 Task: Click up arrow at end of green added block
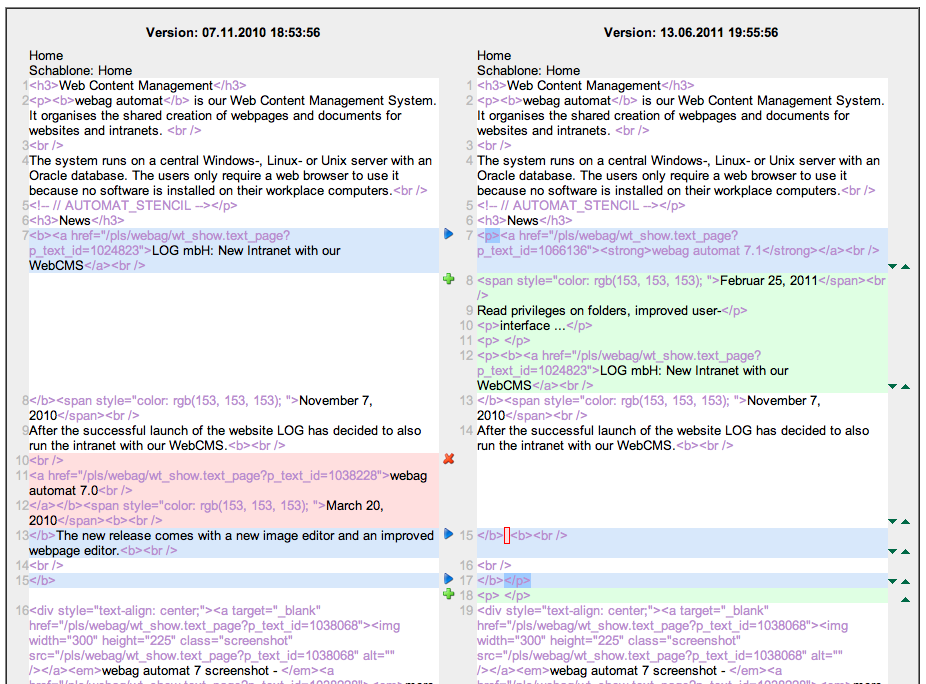905,386
